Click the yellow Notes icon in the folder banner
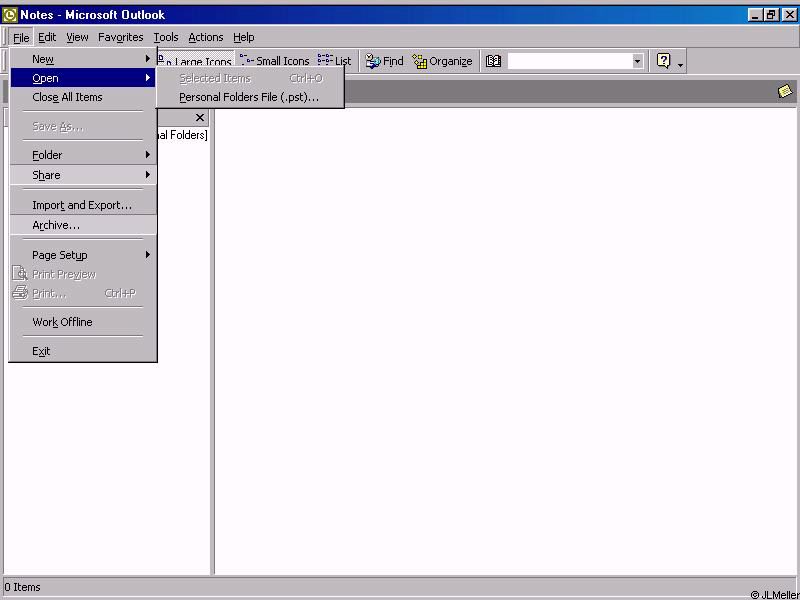 pos(785,91)
